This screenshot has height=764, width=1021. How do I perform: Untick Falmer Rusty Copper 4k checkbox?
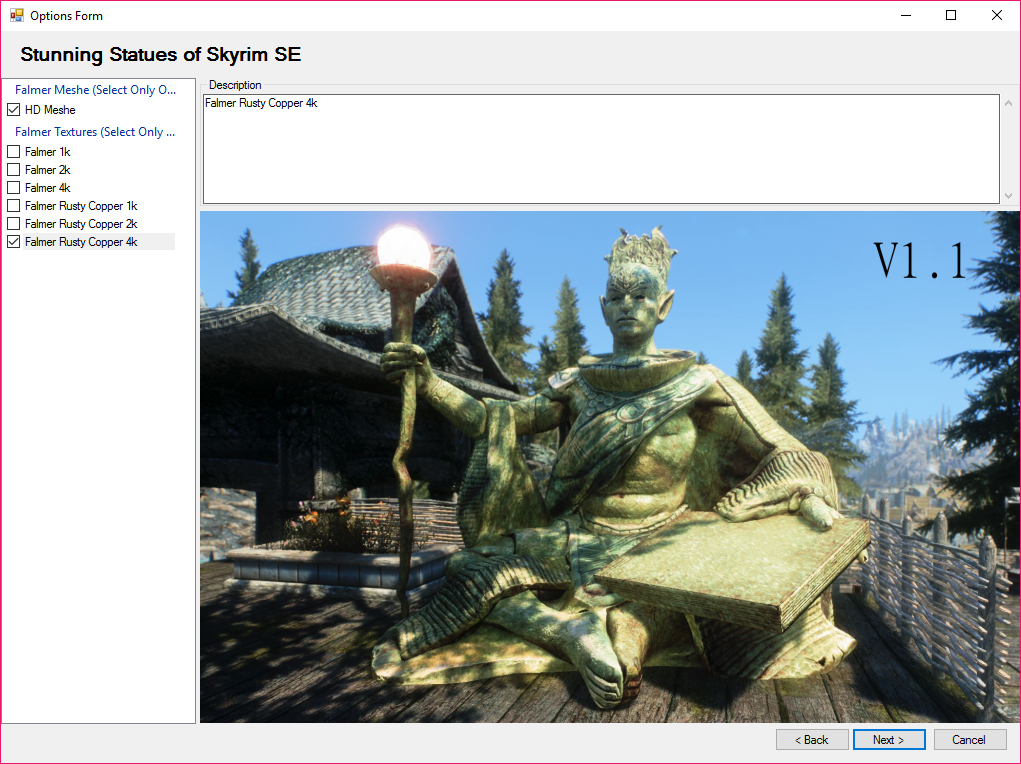tap(14, 242)
